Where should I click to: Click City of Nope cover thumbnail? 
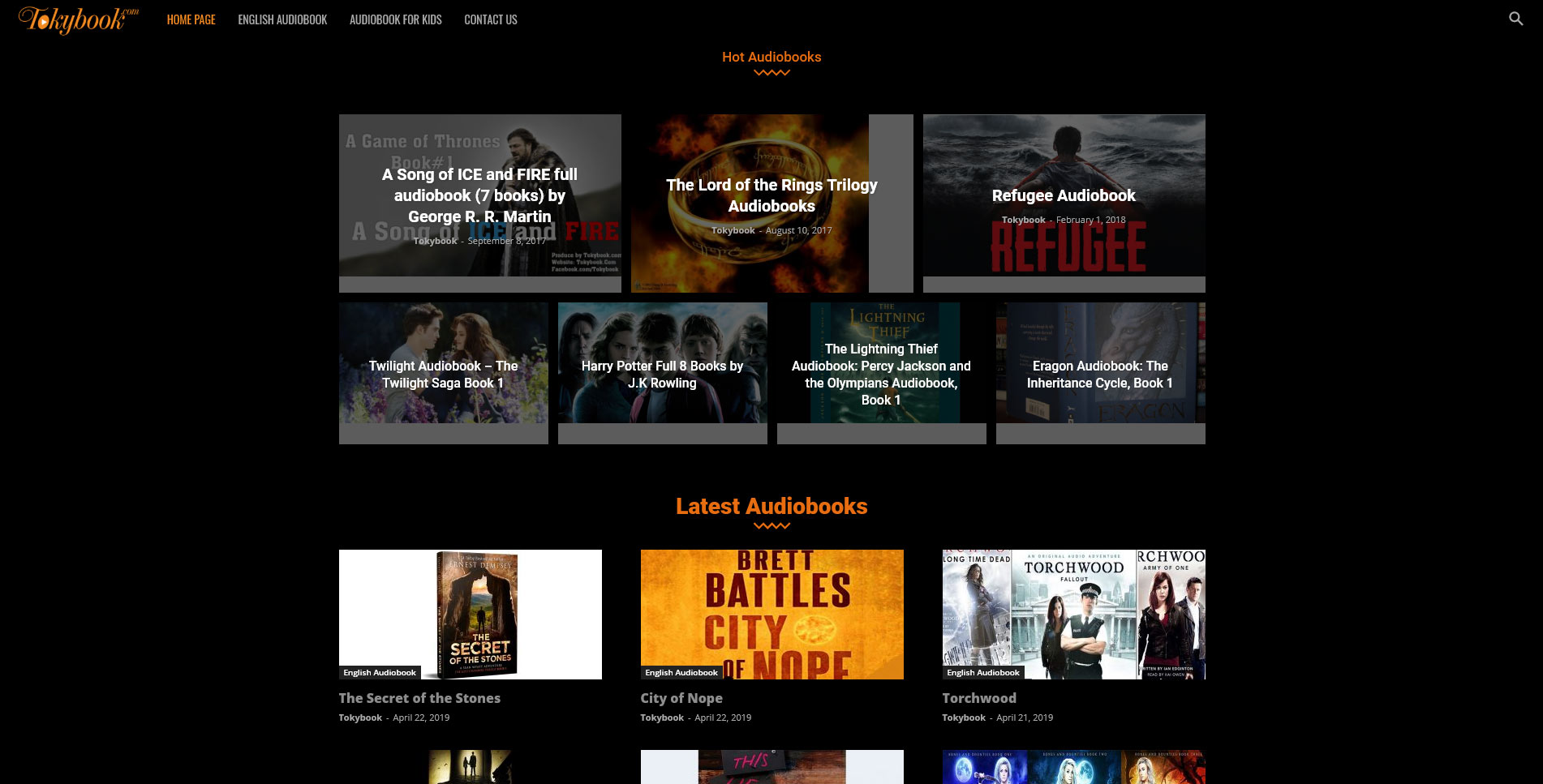click(x=771, y=615)
